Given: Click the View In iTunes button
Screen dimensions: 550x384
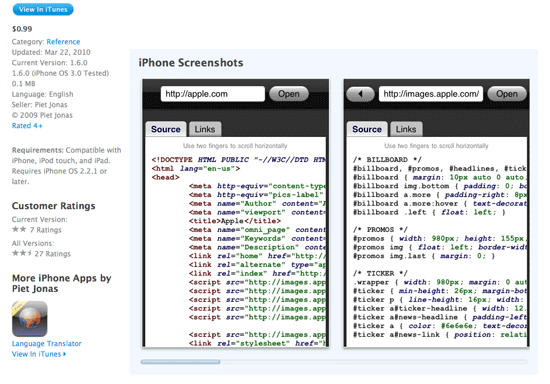Looking at the screenshot, I should click(43, 9).
